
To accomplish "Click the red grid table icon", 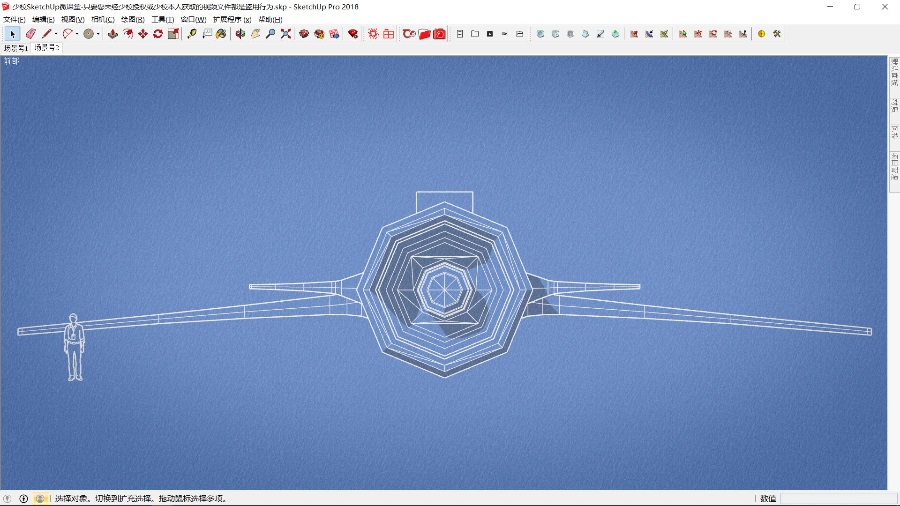I will pyautogui.click(x=389, y=34).
